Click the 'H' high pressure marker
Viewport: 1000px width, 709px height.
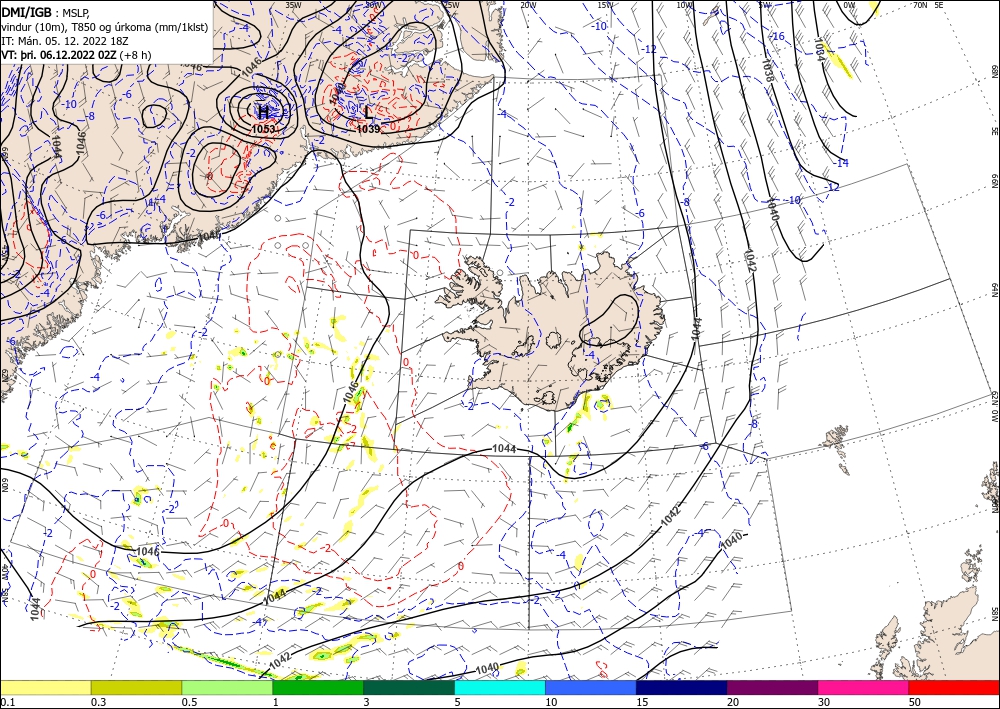(x=263, y=112)
